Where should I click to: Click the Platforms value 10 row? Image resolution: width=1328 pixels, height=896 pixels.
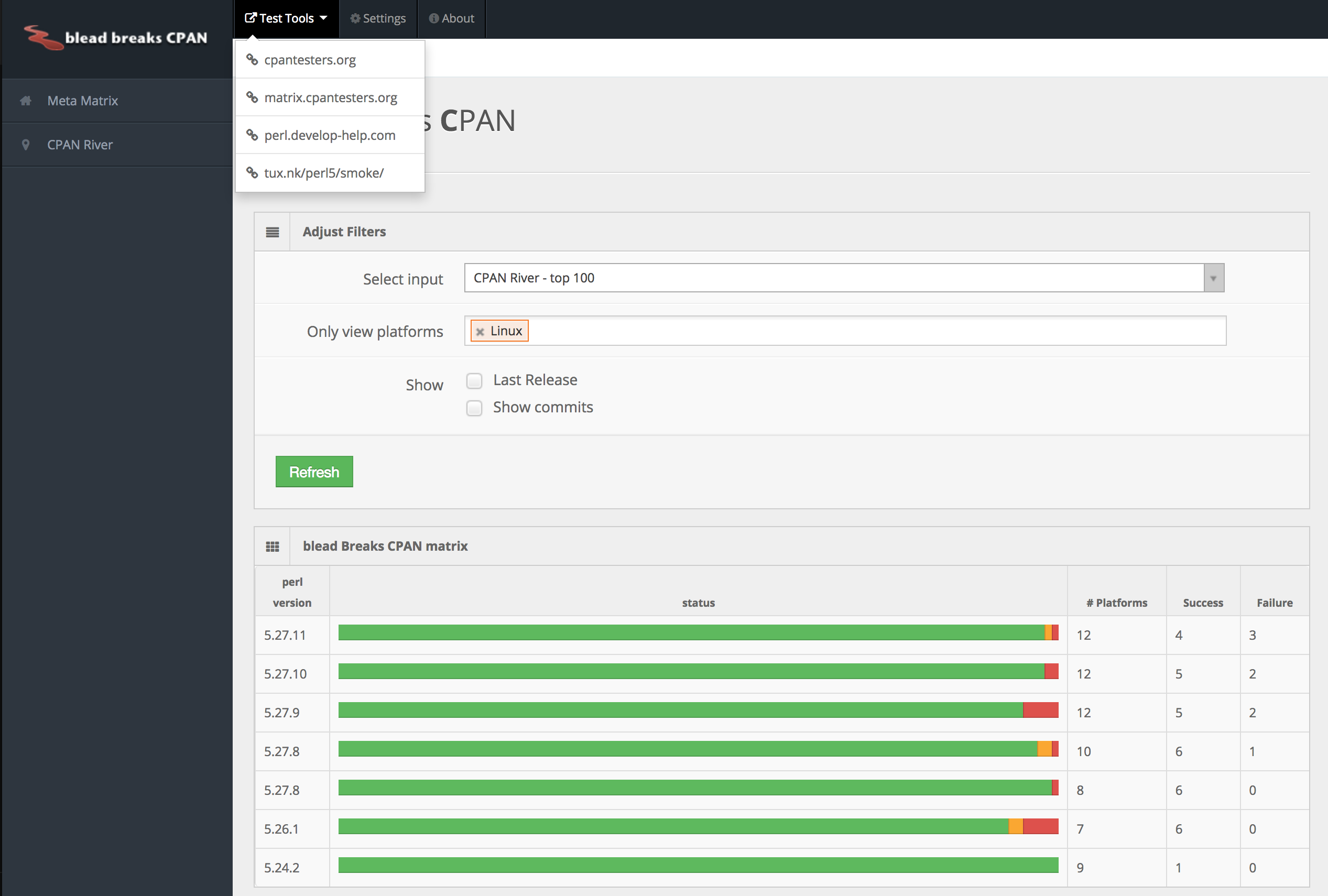click(1084, 751)
